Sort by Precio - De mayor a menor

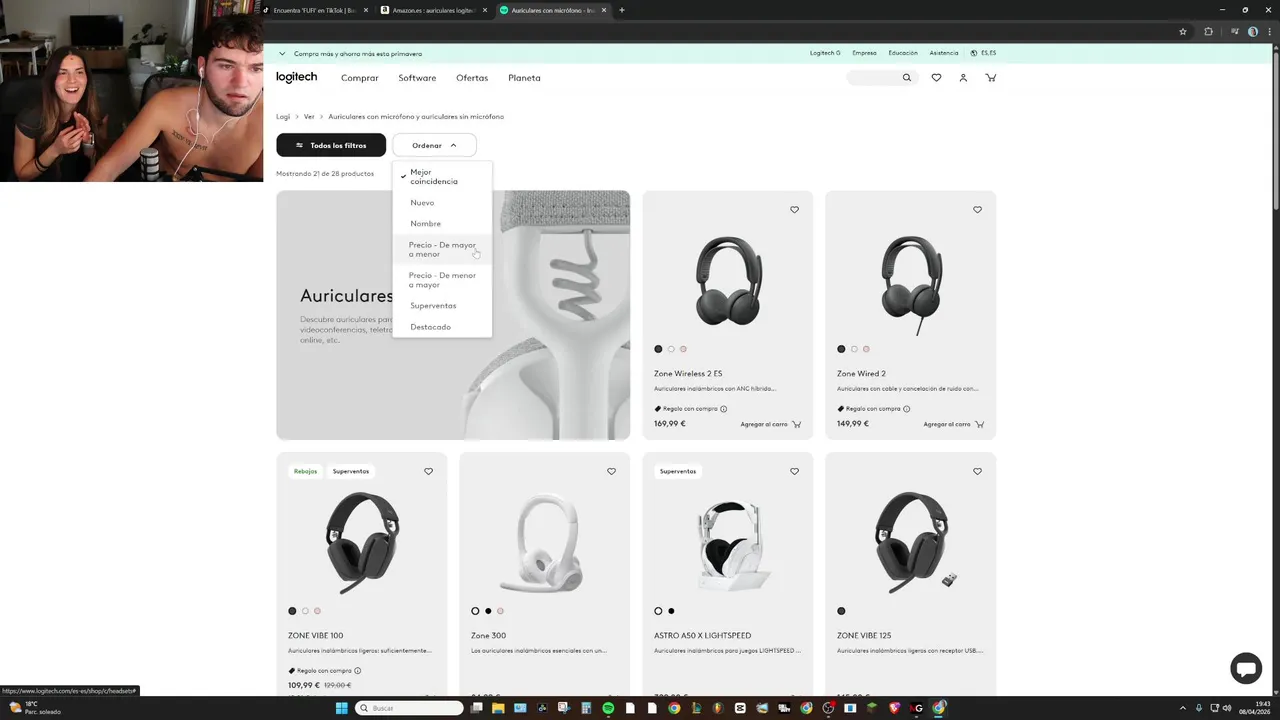pyautogui.click(x=442, y=249)
